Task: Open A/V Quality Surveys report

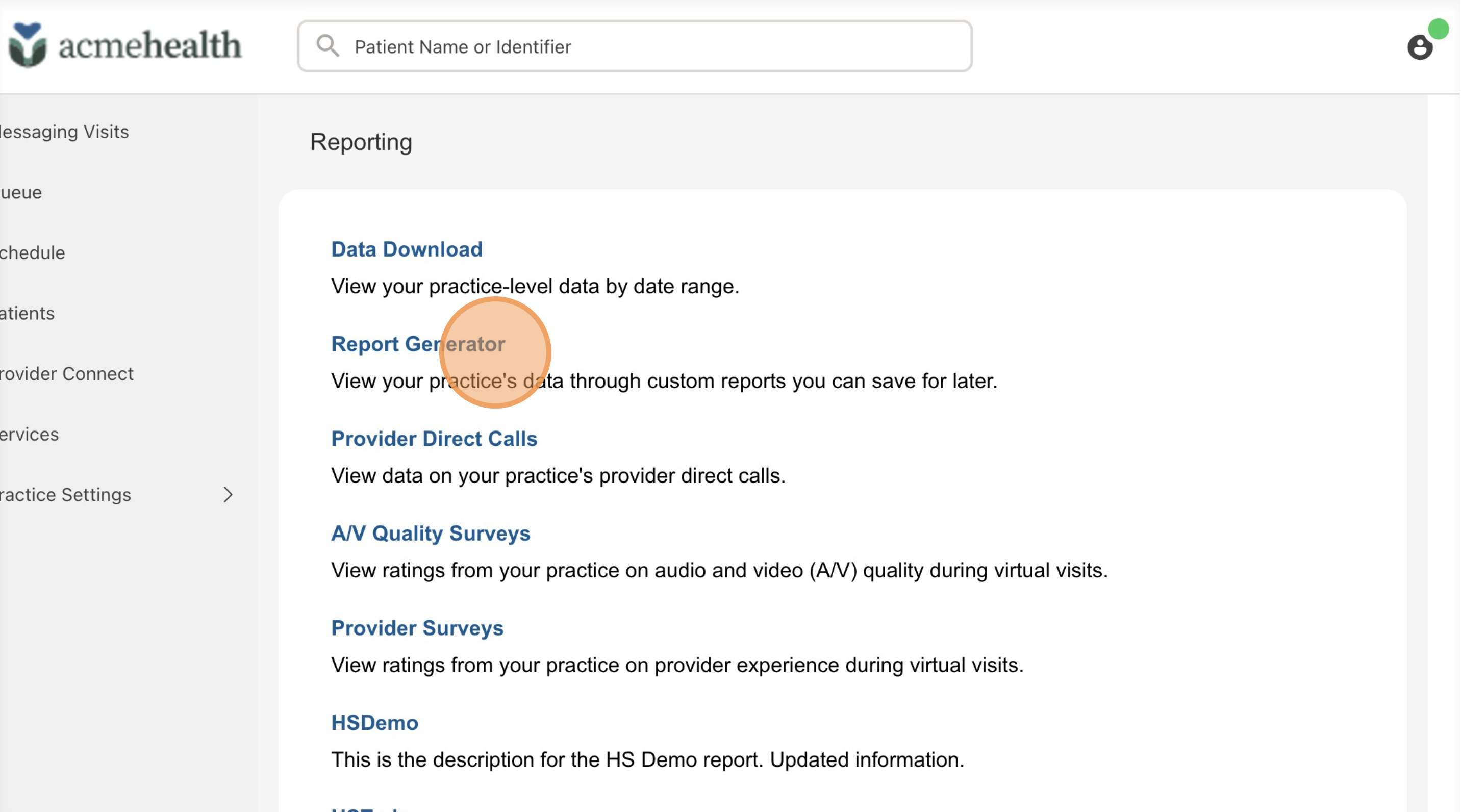Action: click(x=431, y=534)
